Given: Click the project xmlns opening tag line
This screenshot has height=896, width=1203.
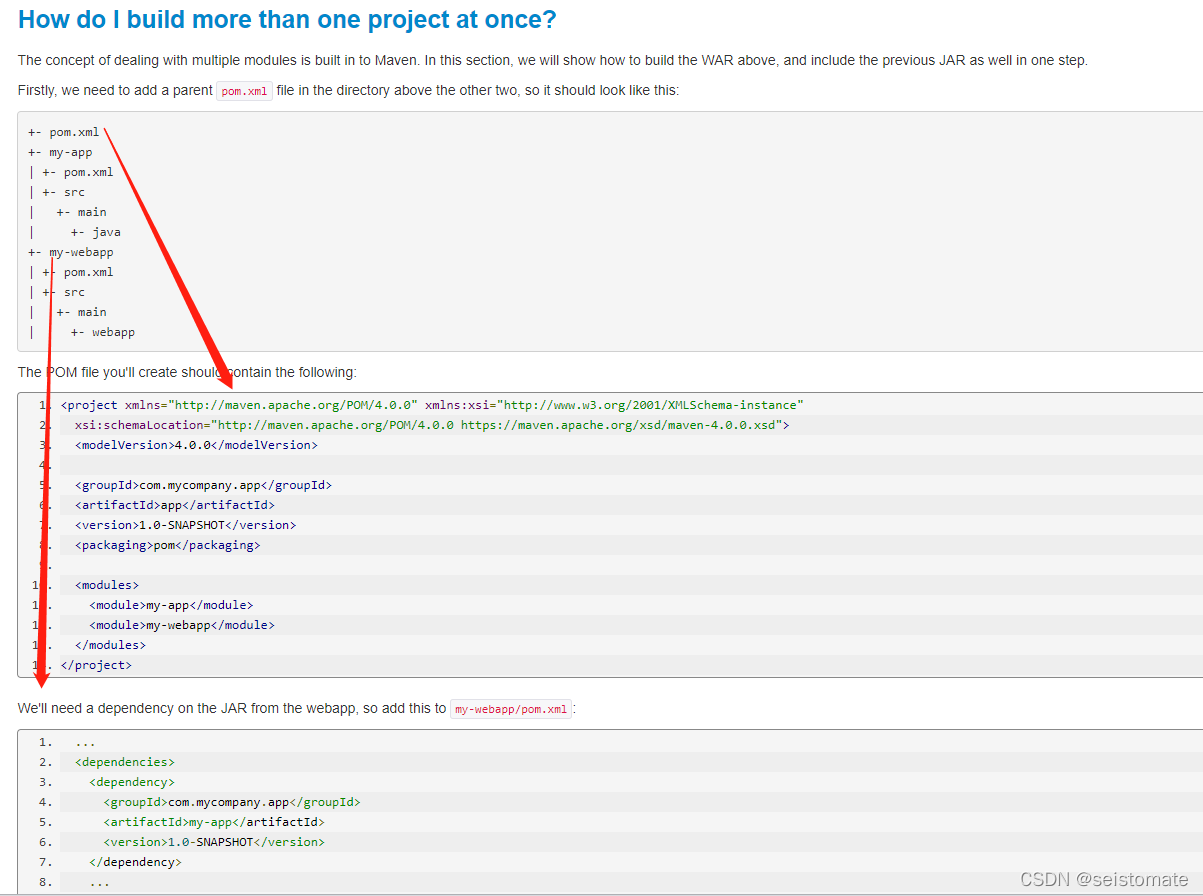Looking at the screenshot, I should [432, 405].
